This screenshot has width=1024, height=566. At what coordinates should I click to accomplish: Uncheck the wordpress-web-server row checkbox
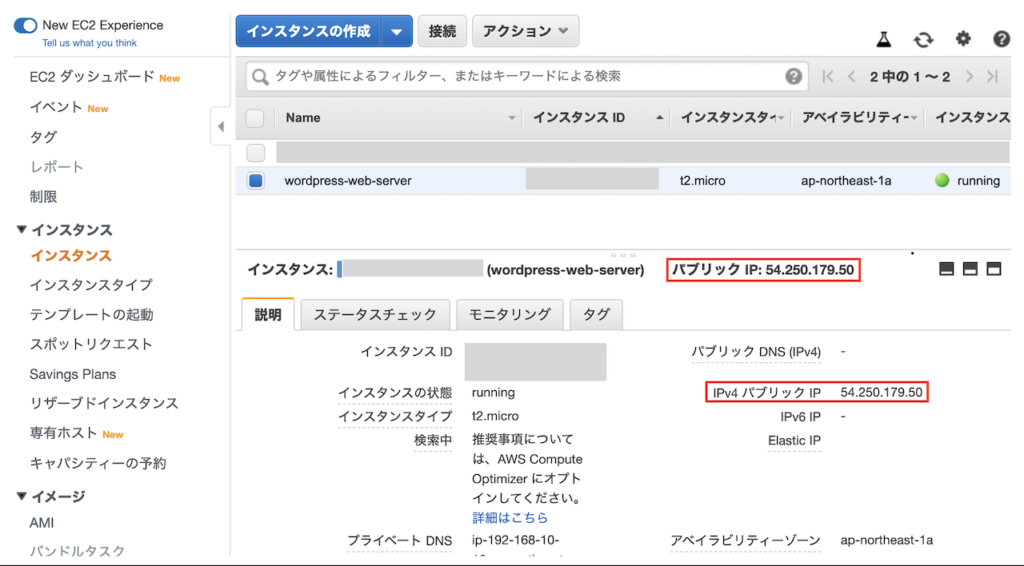pyautogui.click(x=255, y=181)
